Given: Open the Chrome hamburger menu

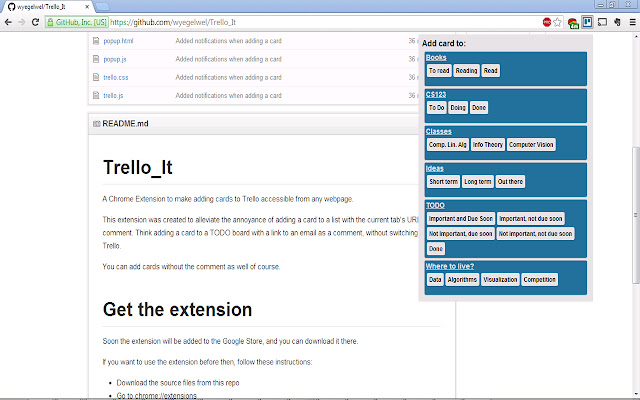Looking at the screenshot, I should pyautogui.click(x=631, y=21).
